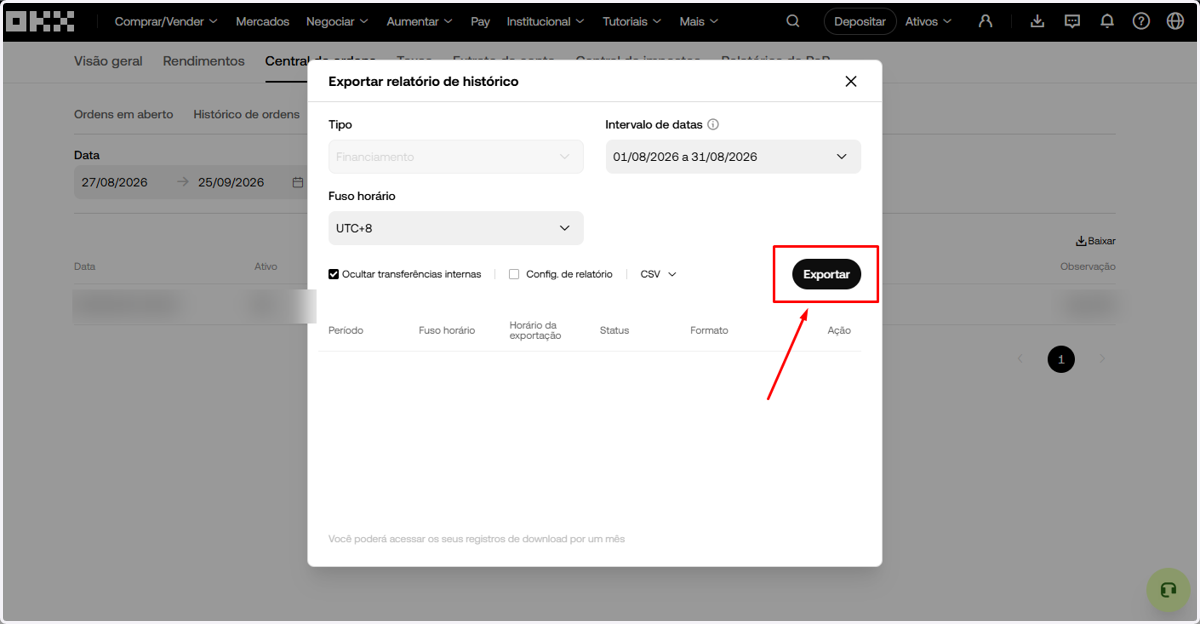Close the Exportar relatório dialog

(x=851, y=82)
